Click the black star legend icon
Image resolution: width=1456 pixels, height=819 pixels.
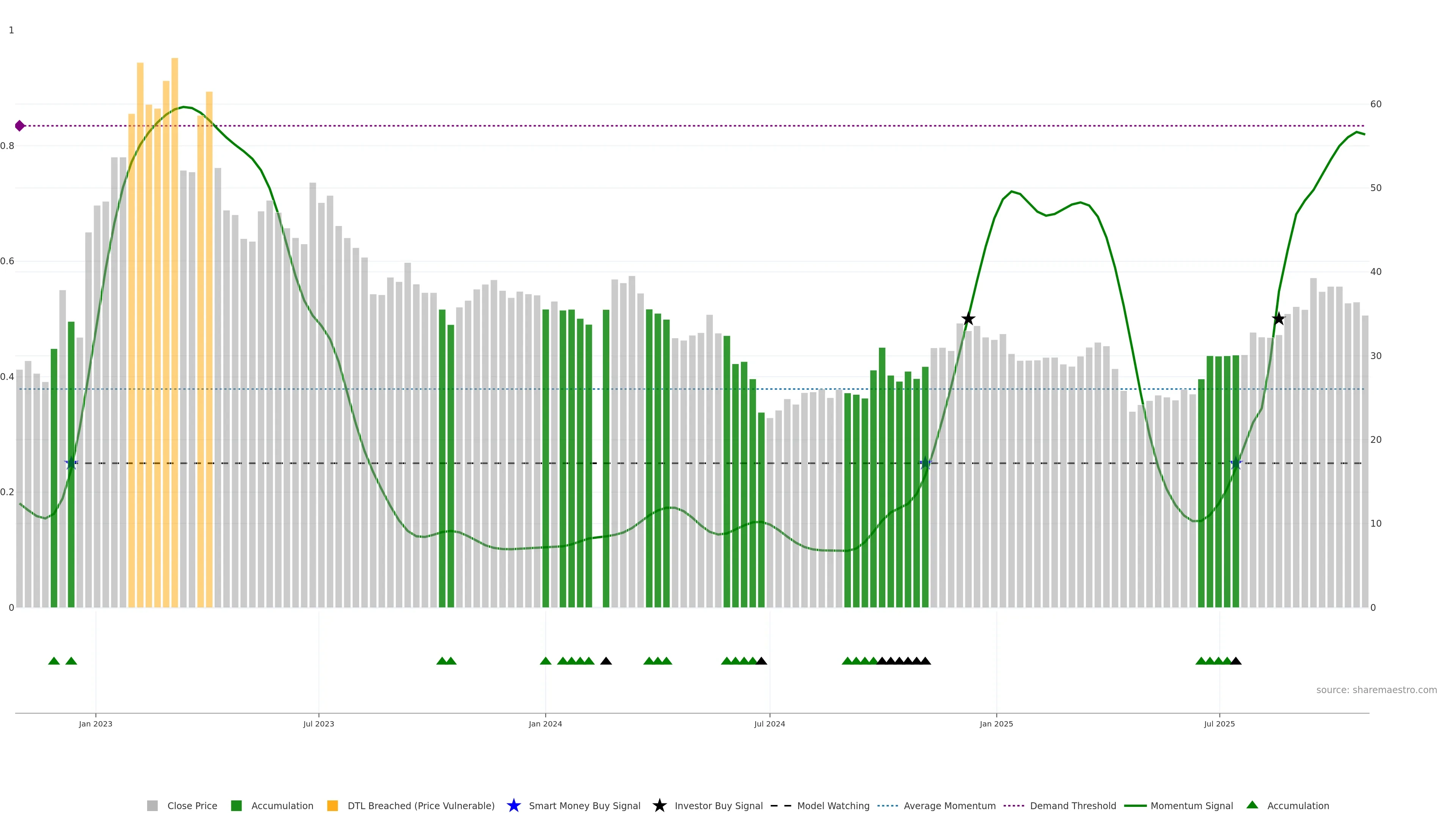pos(660,805)
